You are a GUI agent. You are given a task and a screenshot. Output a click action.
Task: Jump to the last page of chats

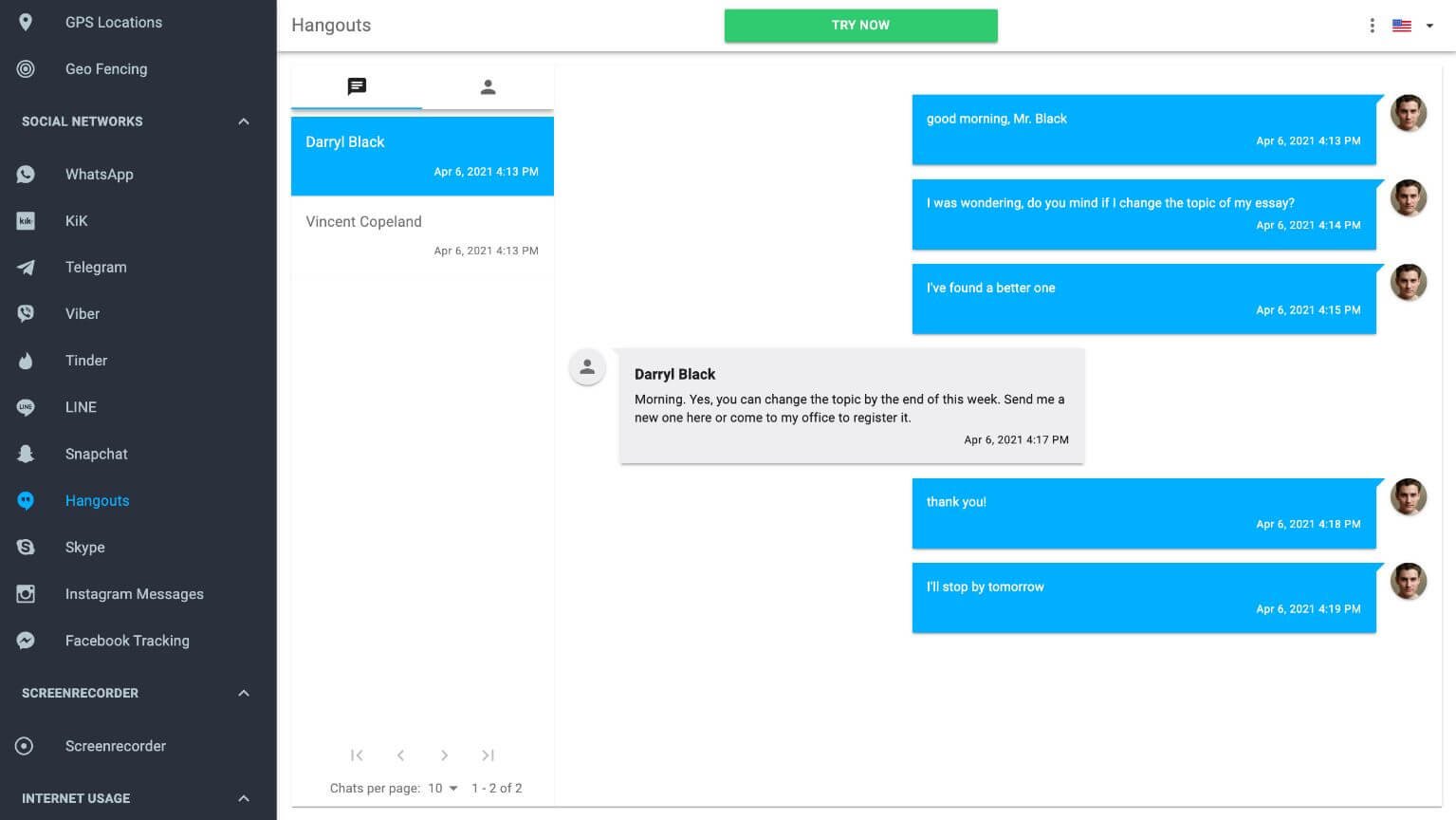[x=488, y=755]
